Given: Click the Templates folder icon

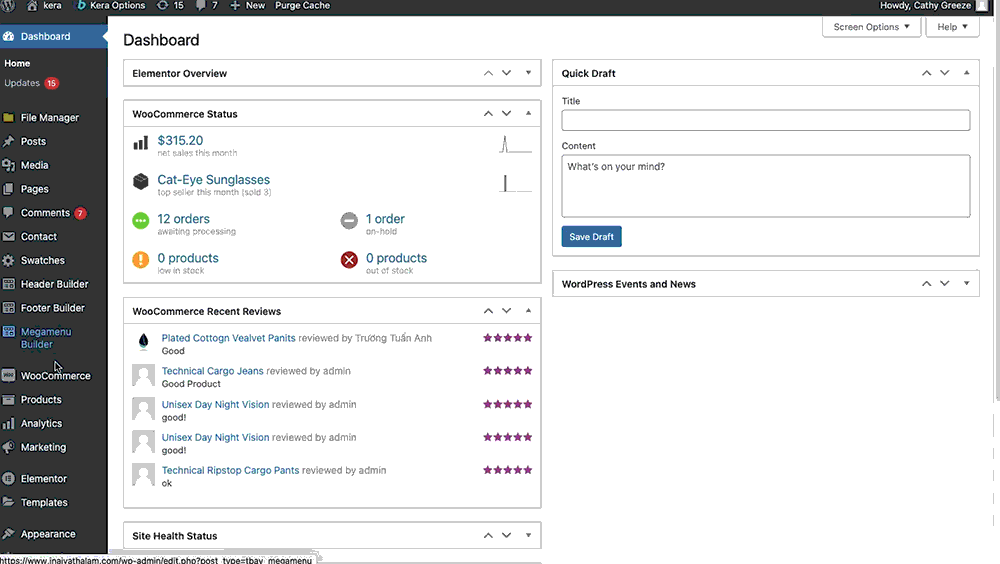Looking at the screenshot, I should (x=8, y=502).
